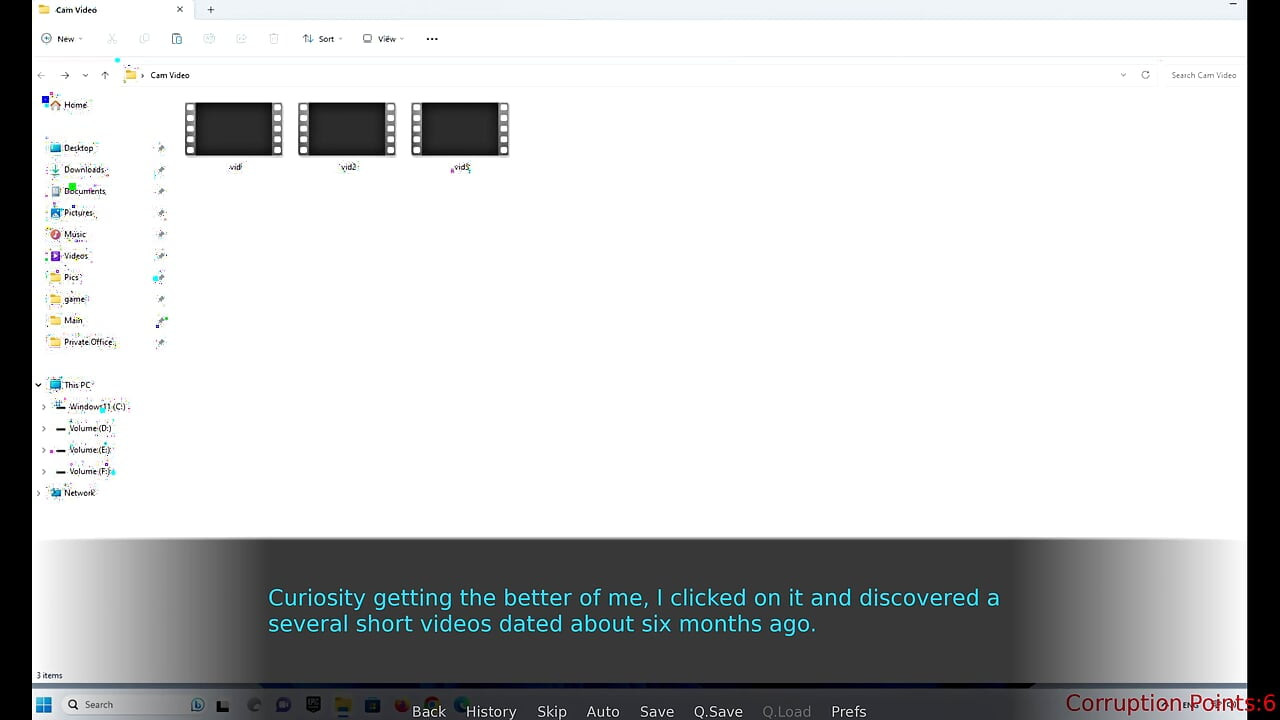Open the Downloads folder in sidebar
1280x720 pixels.
click(x=83, y=170)
